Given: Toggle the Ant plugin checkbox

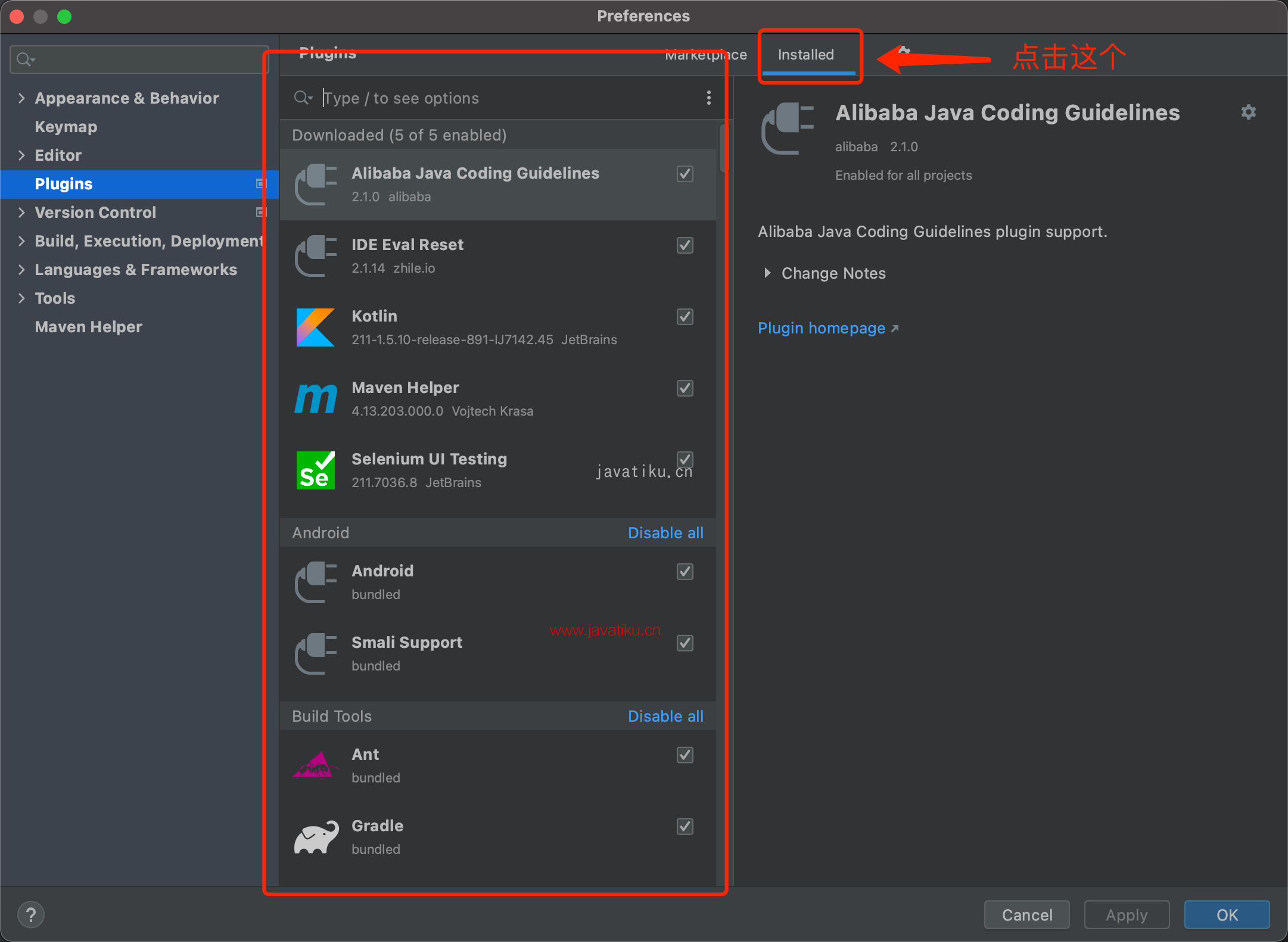Looking at the screenshot, I should (685, 754).
